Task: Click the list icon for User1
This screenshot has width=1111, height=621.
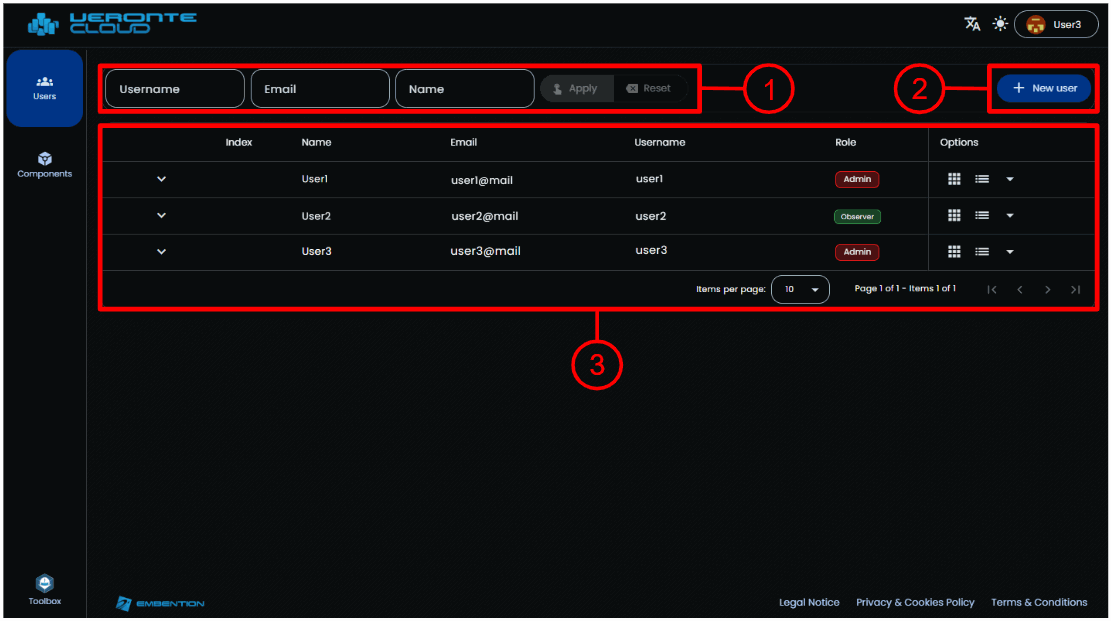Action: click(x=982, y=179)
